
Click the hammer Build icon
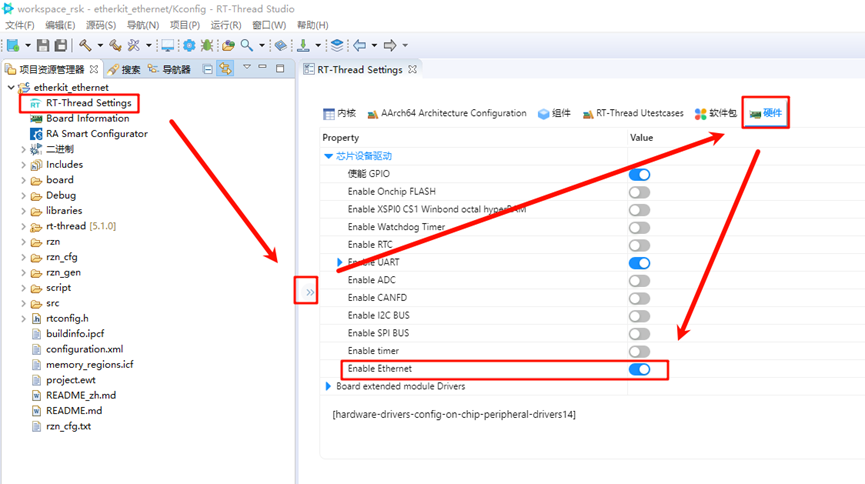85,45
